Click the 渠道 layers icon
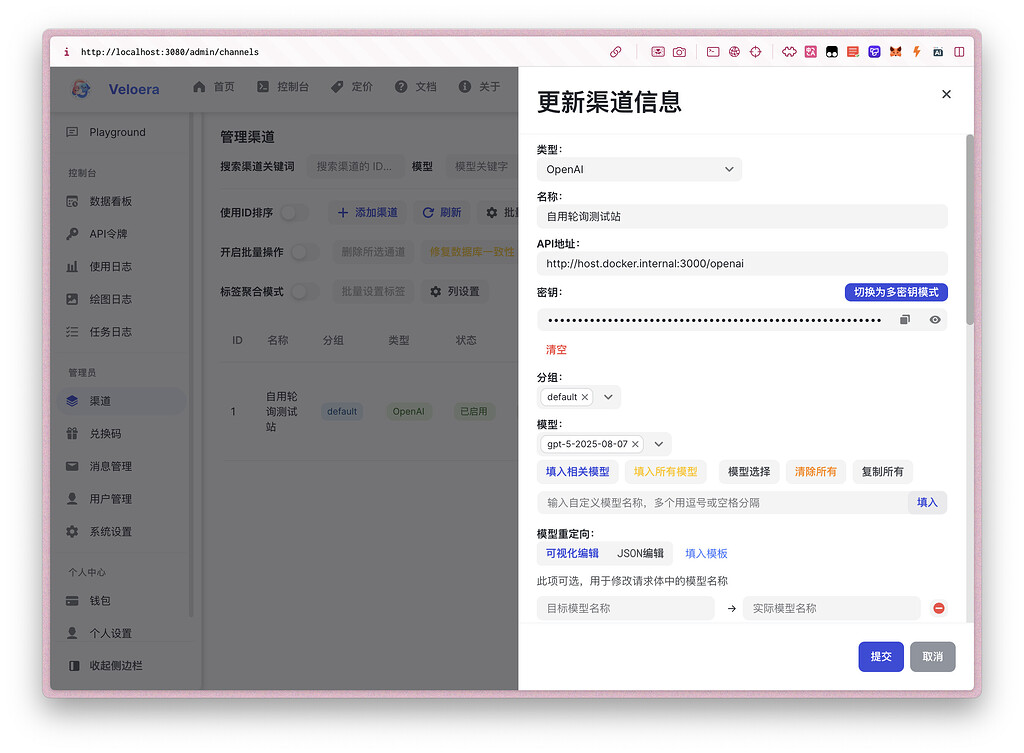1024x753 pixels. [72, 401]
